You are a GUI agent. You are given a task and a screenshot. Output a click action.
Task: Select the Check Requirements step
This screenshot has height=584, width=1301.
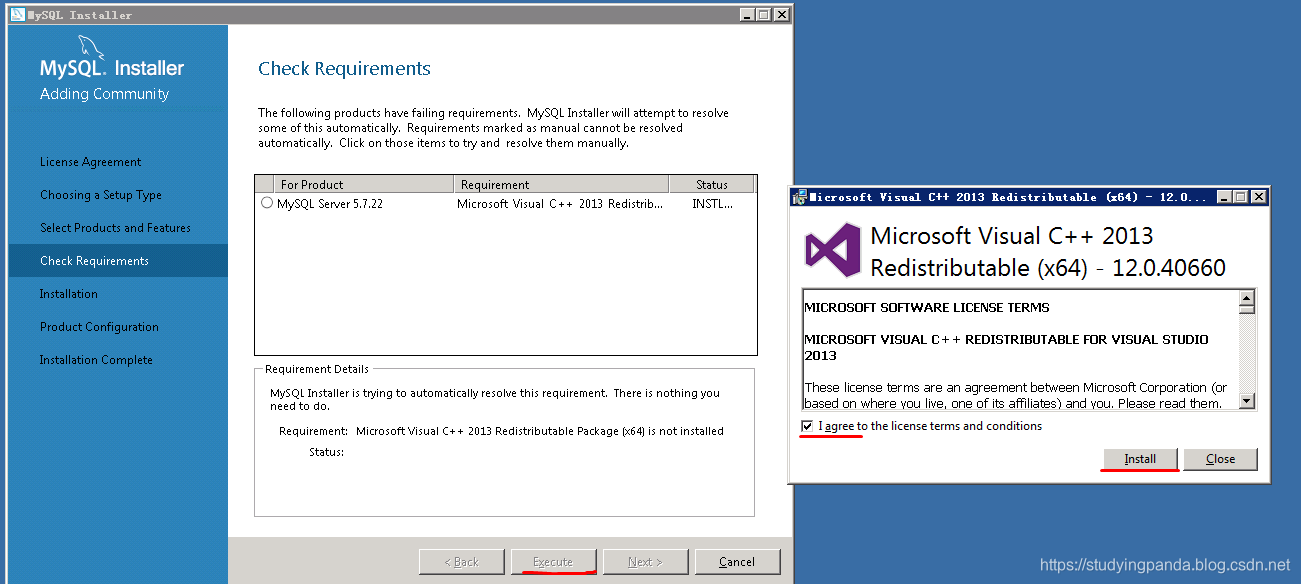pyautogui.click(x=118, y=261)
